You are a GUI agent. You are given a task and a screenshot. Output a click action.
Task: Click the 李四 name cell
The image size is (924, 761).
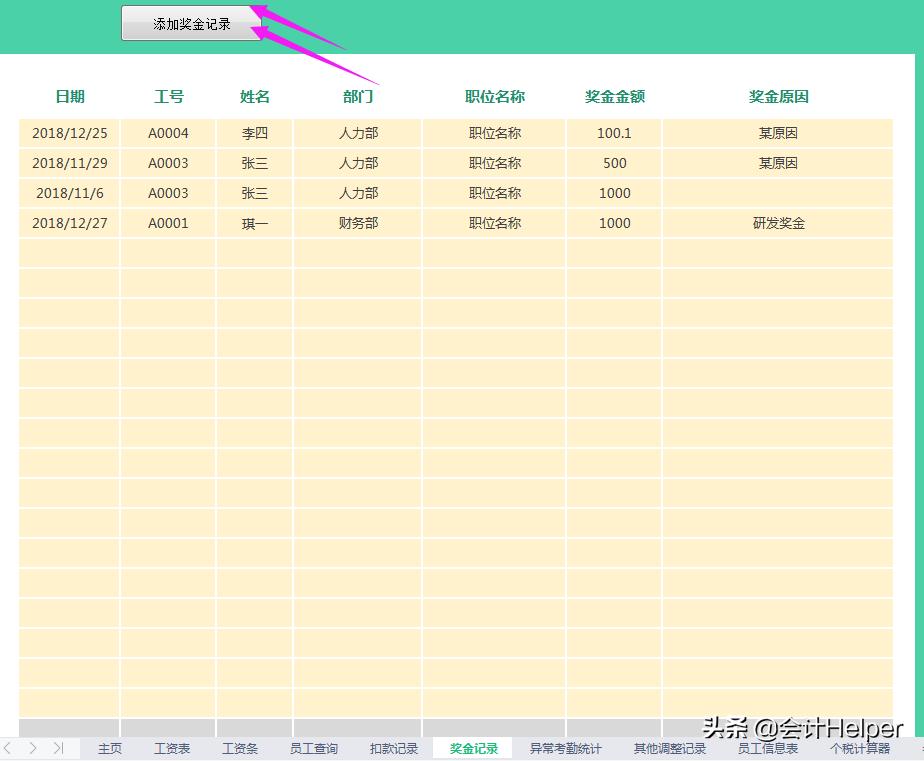pos(253,133)
